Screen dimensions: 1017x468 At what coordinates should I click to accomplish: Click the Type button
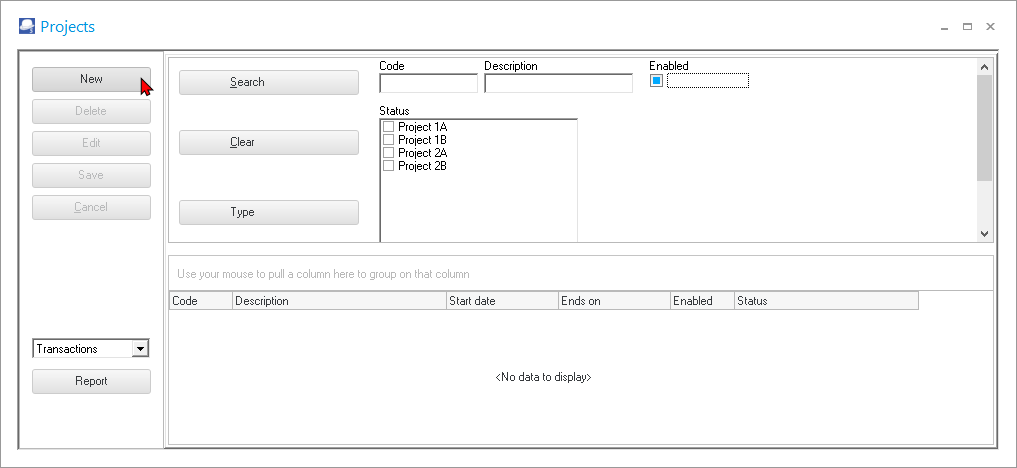[x=268, y=213]
